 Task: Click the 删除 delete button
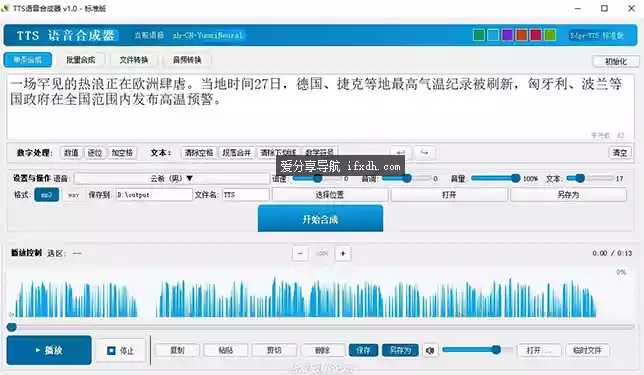(322, 350)
